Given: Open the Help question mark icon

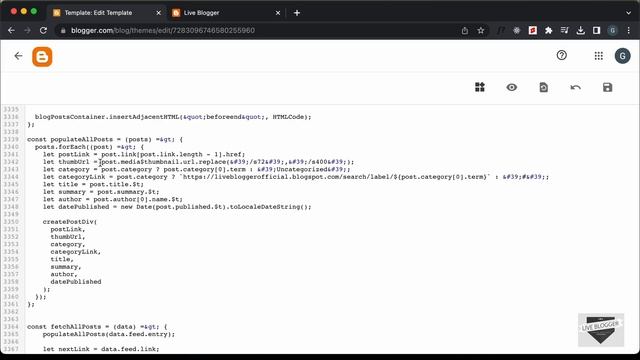Looking at the screenshot, I should click(x=562, y=55).
